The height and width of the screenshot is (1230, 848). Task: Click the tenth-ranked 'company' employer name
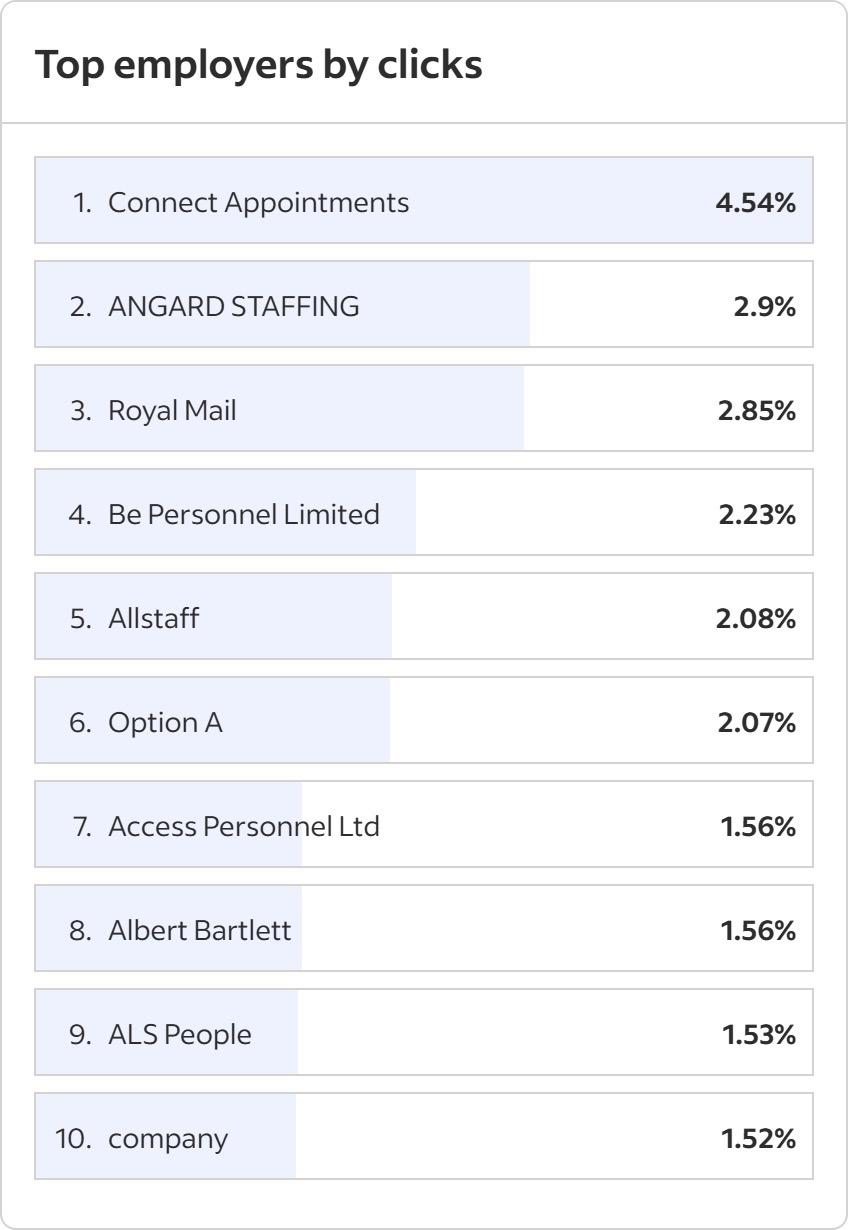pos(168,1138)
